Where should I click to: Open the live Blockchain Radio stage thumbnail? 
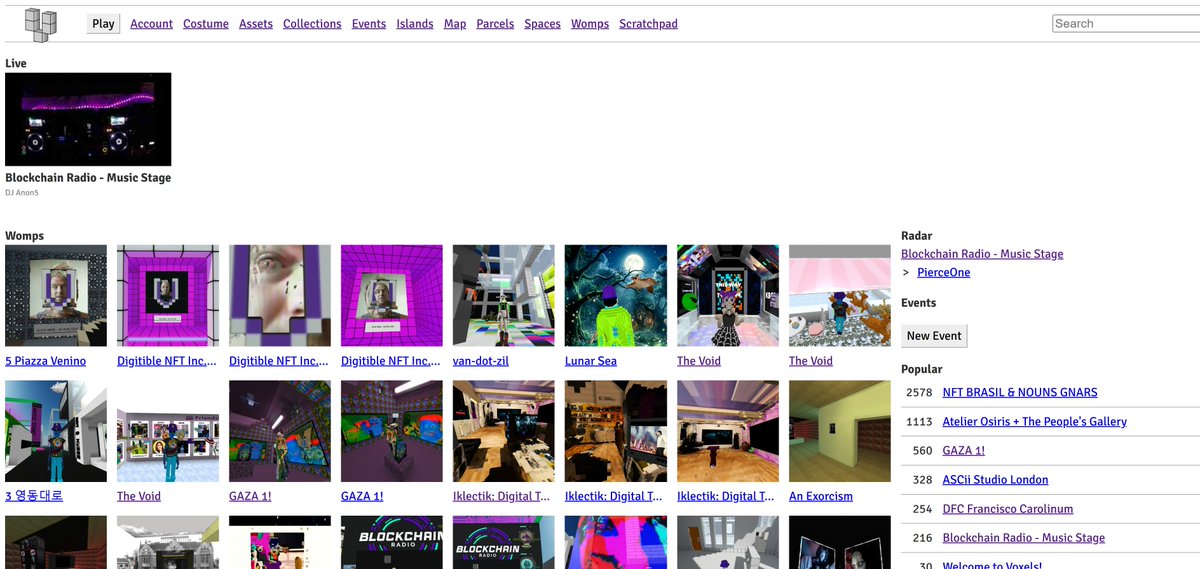click(x=88, y=119)
